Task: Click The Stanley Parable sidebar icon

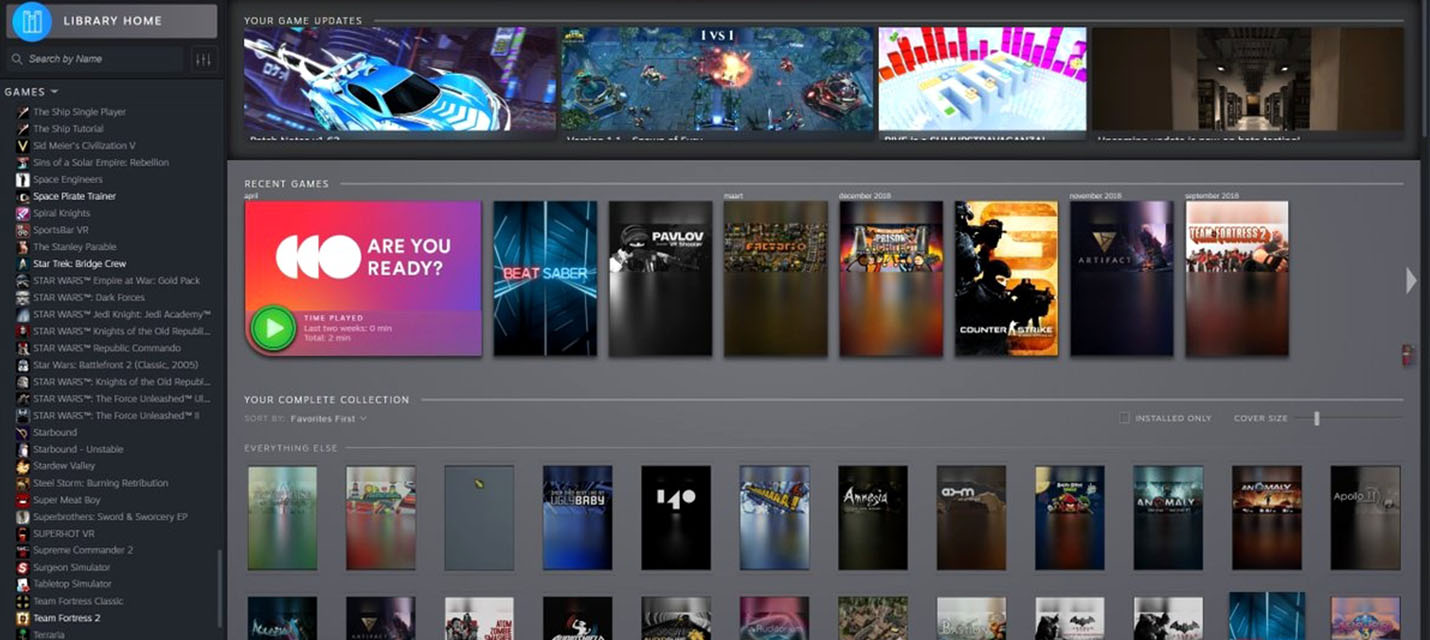Action: coord(23,247)
